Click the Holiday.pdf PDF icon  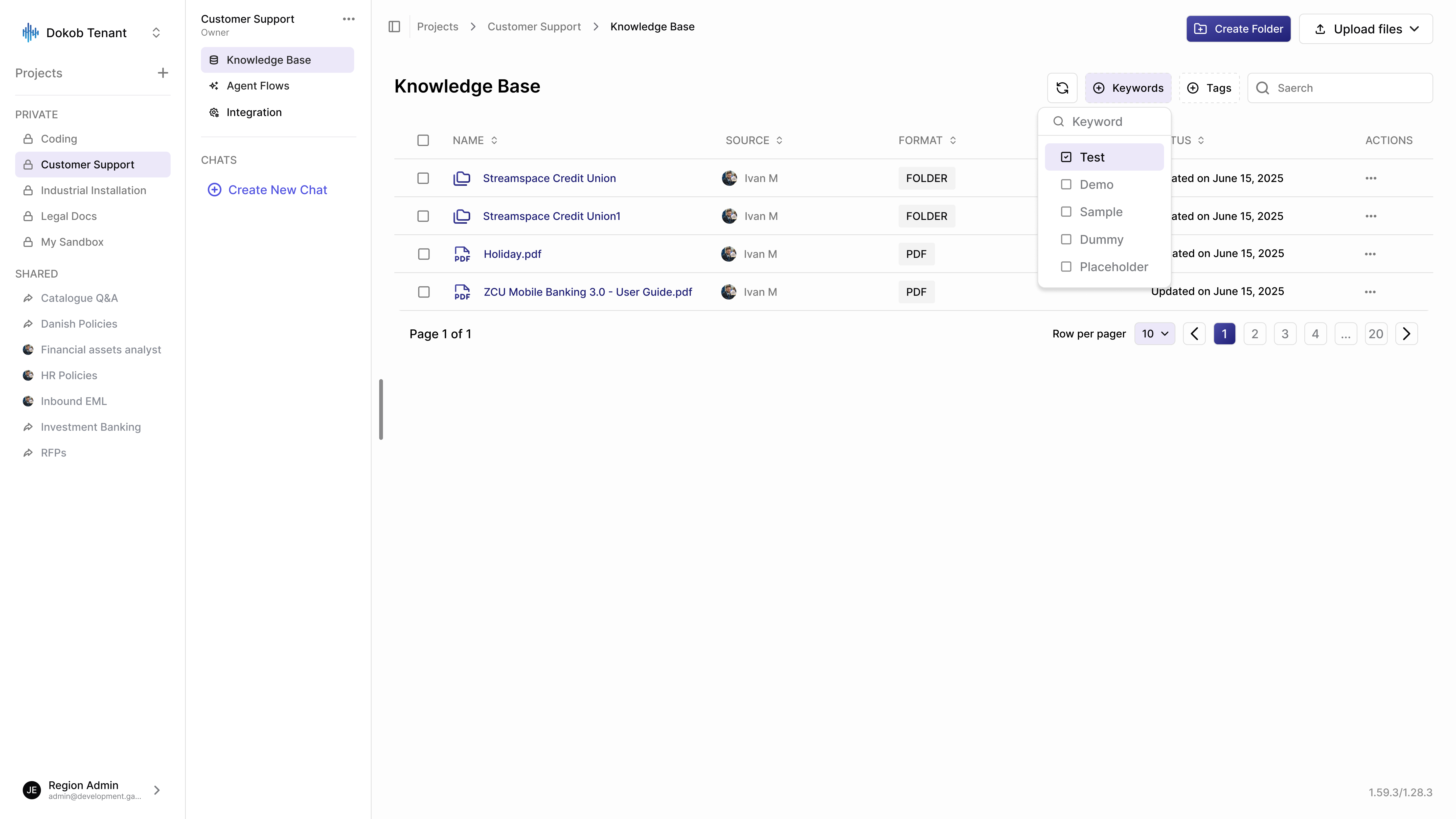[462, 254]
